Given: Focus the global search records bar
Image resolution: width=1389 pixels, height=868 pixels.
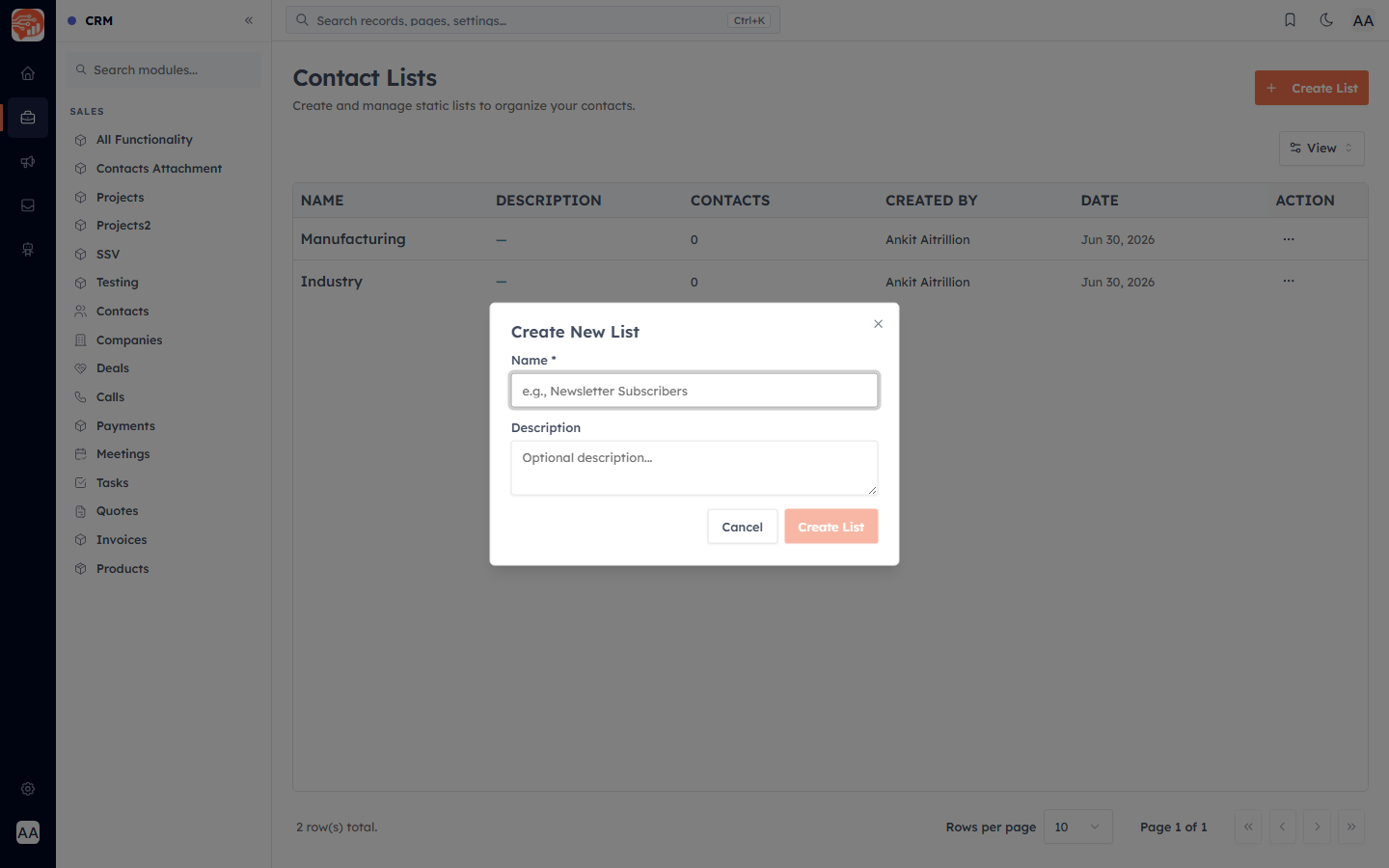Looking at the screenshot, I should click(532, 20).
